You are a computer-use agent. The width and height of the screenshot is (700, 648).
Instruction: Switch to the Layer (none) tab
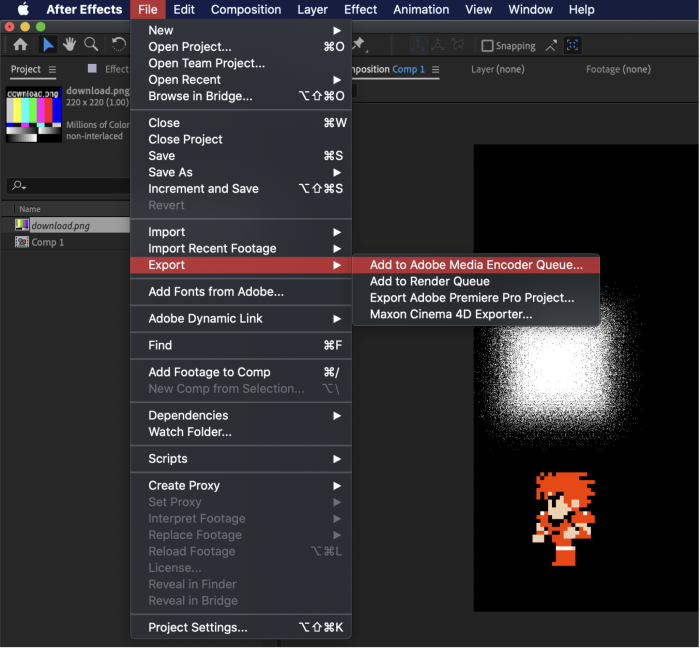(x=497, y=69)
